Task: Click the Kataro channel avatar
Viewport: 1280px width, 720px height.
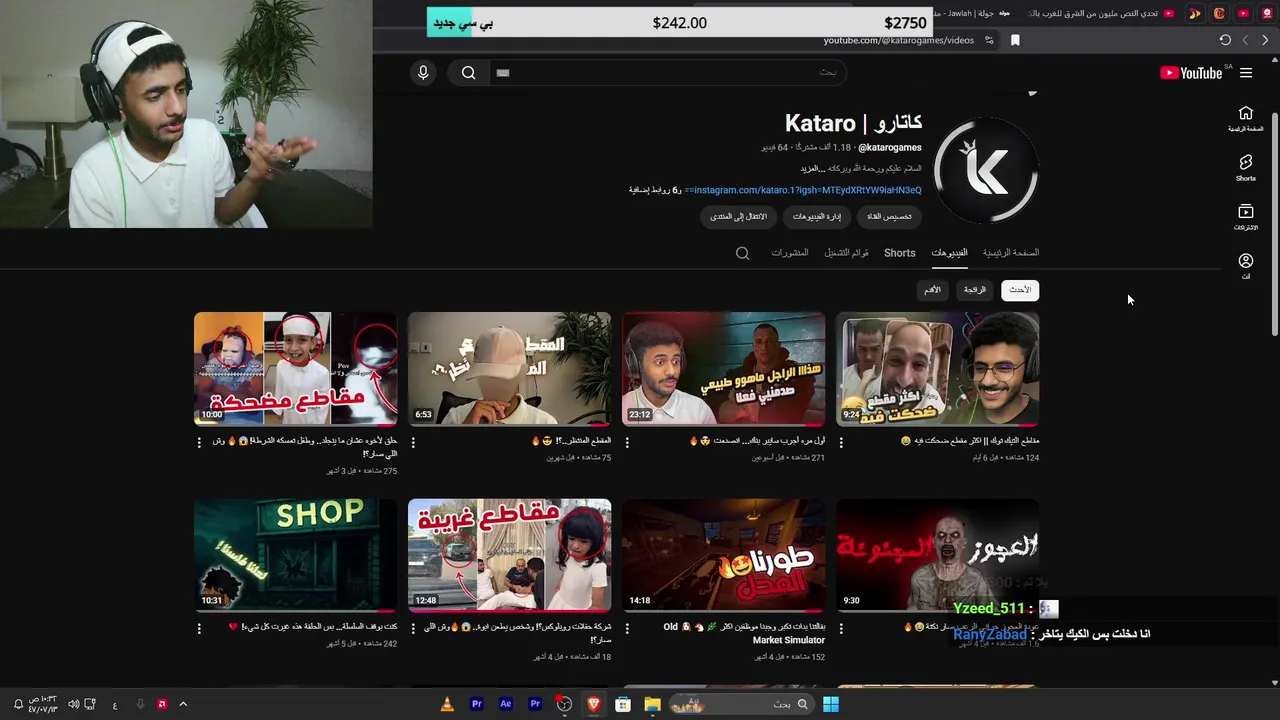Action: pyautogui.click(x=985, y=171)
